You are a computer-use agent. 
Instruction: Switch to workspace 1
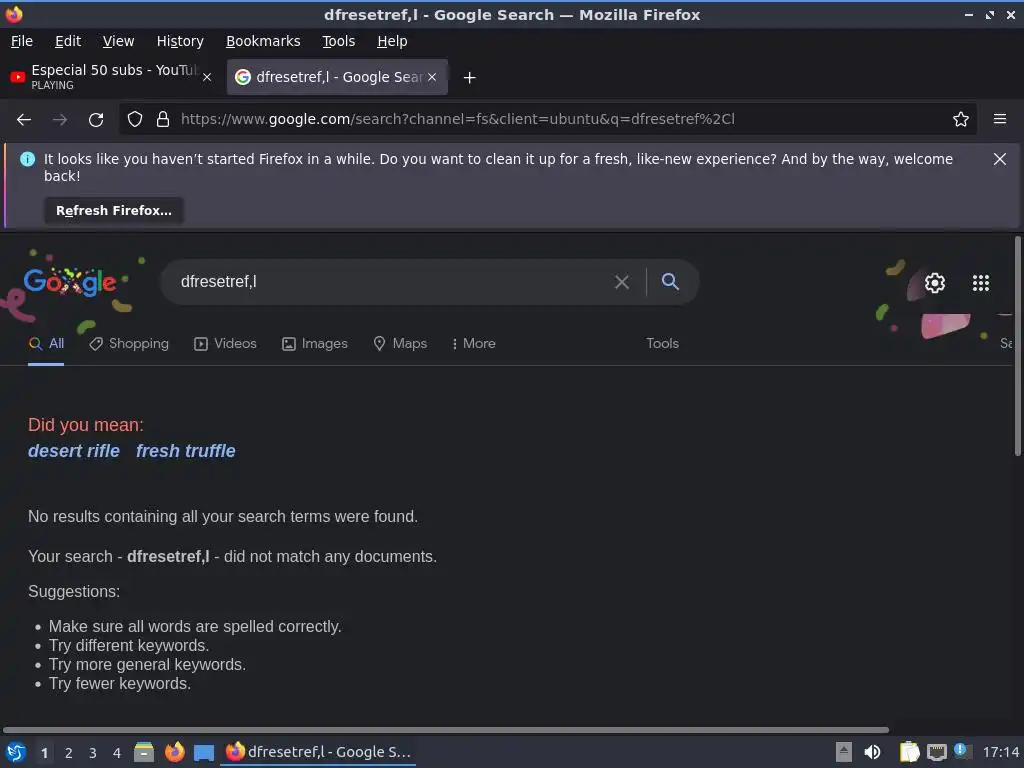[44, 753]
